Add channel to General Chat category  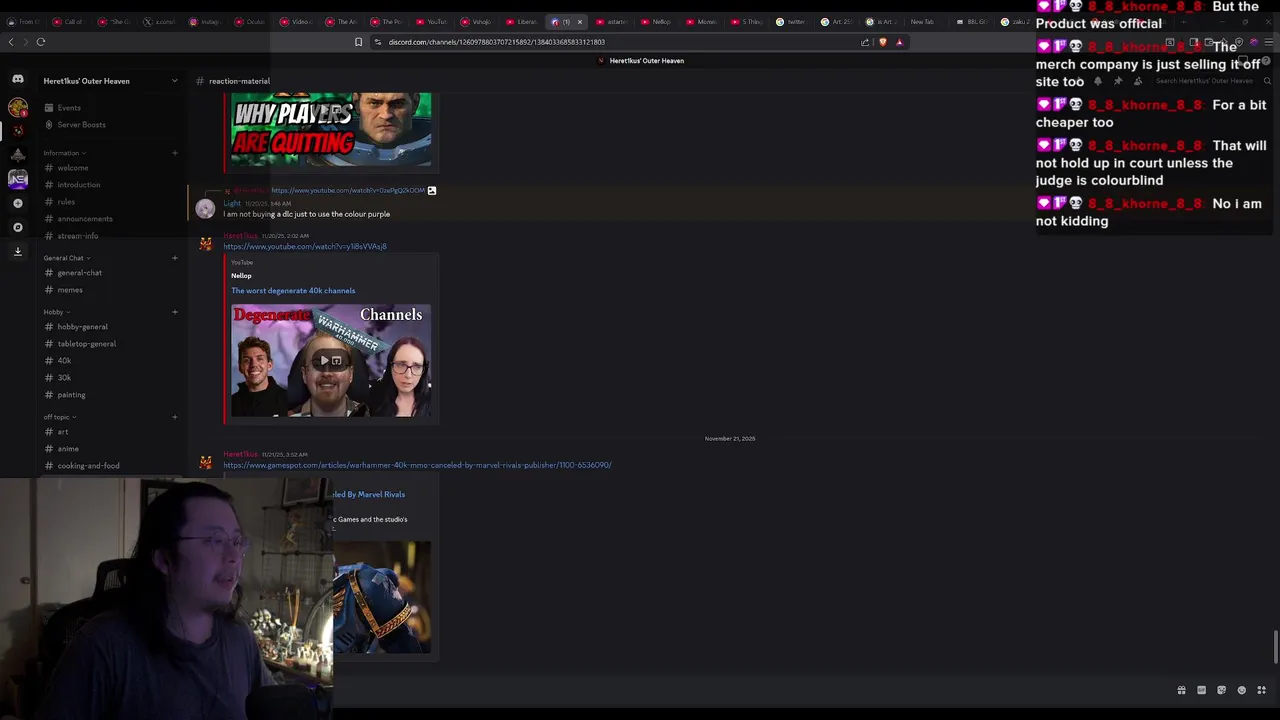(174, 258)
